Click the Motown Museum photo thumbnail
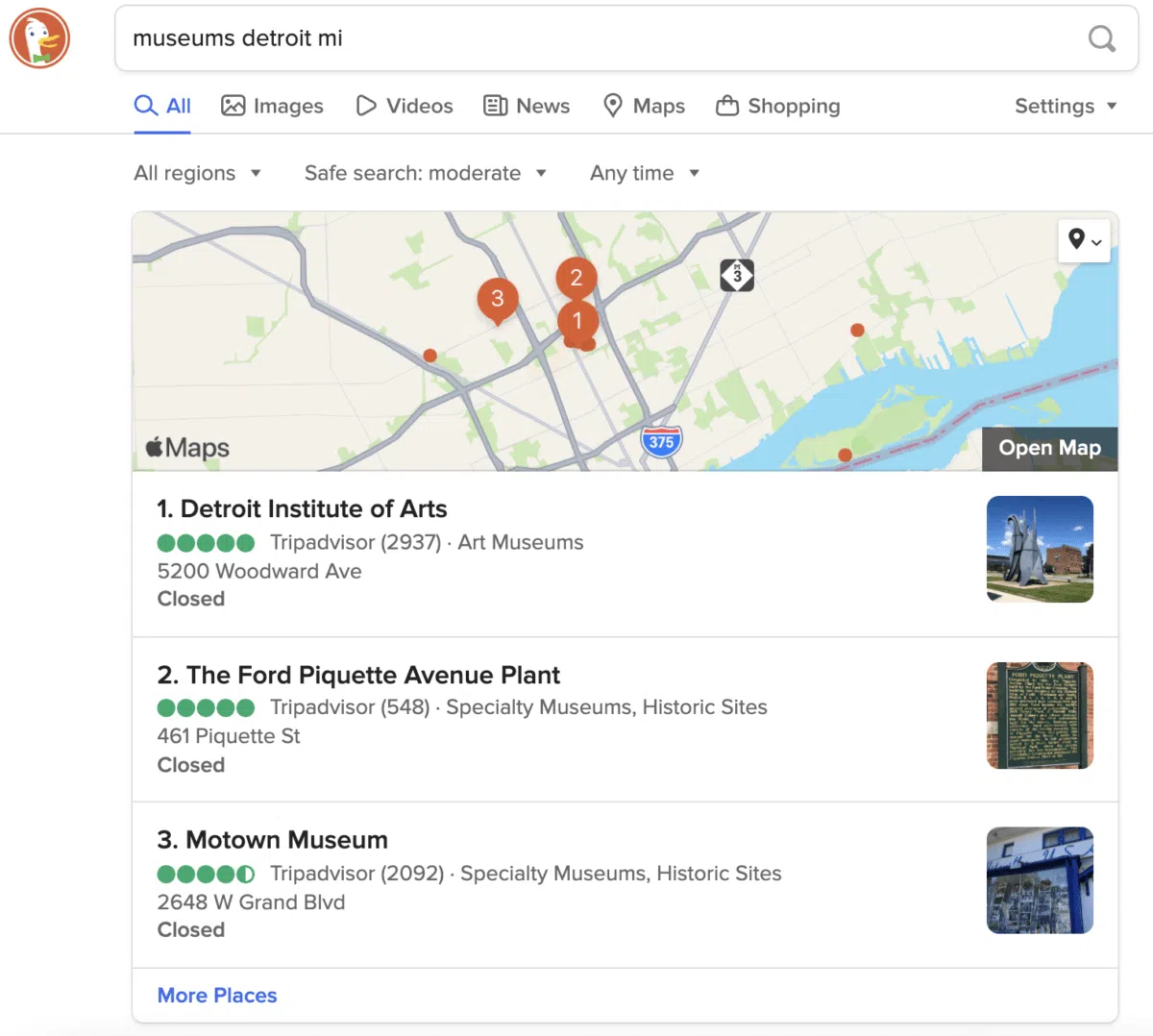The width and height of the screenshot is (1153, 1036). pyautogui.click(x=1040, y=880)
